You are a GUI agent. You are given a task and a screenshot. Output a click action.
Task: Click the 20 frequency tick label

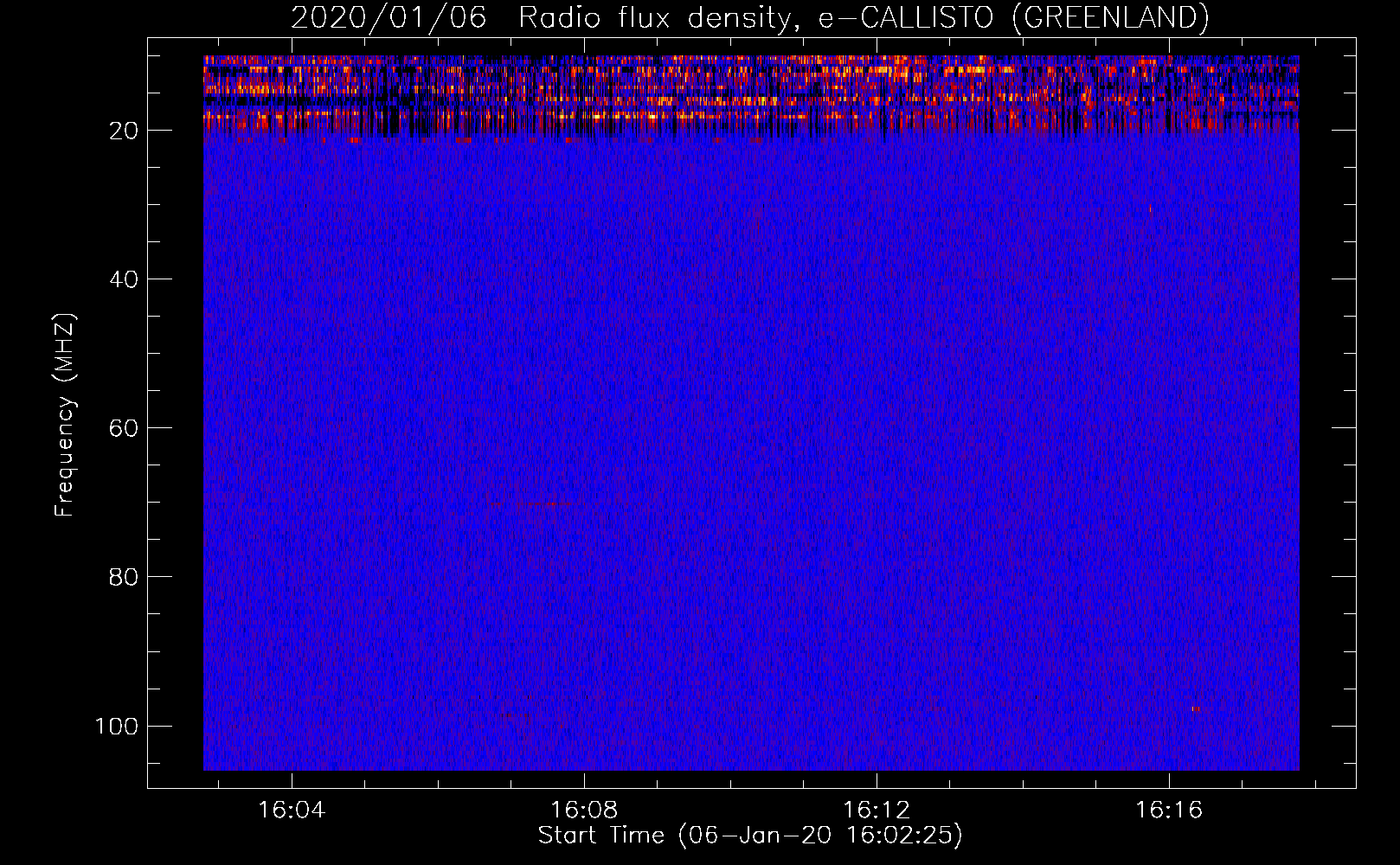point(124,131)
